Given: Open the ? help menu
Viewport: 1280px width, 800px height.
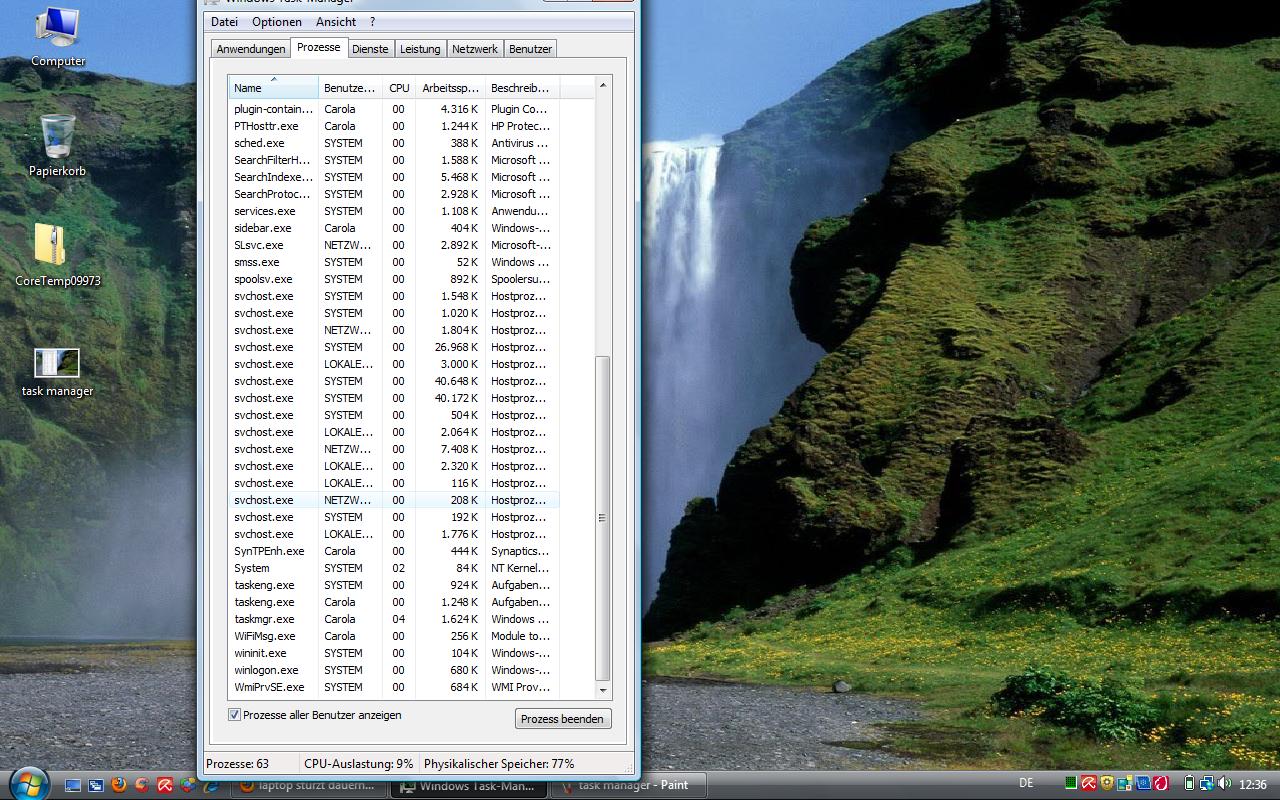Looking at the screenshot, I should (372, 22).
